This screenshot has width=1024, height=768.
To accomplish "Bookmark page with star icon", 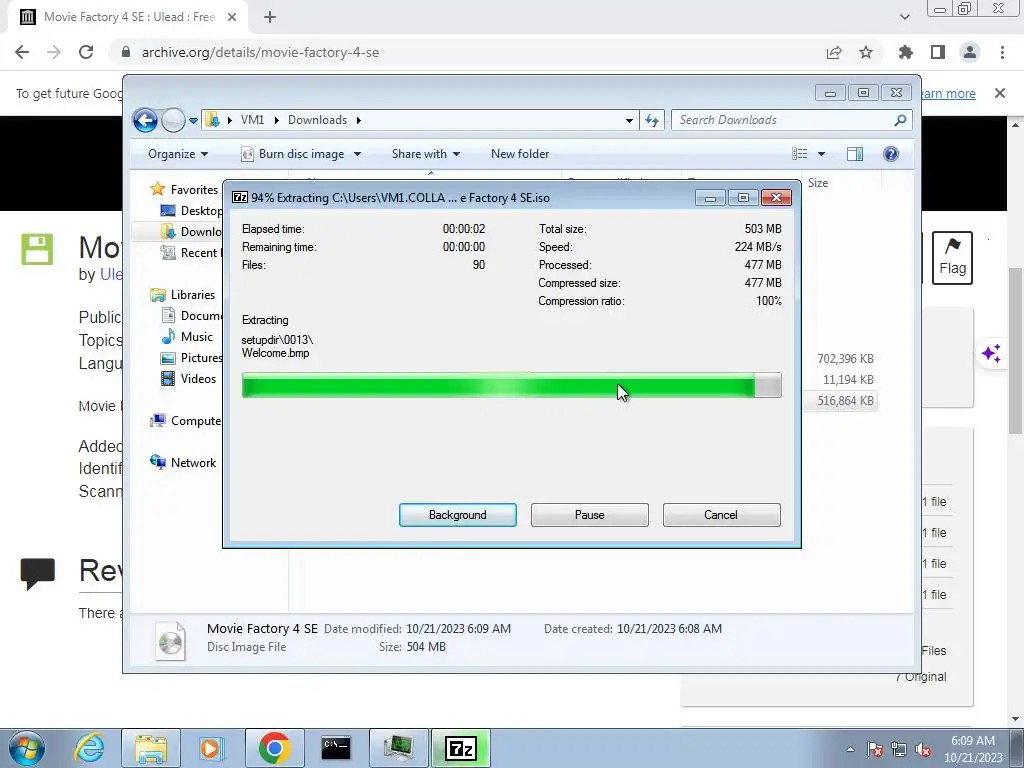I will (866, 52).
